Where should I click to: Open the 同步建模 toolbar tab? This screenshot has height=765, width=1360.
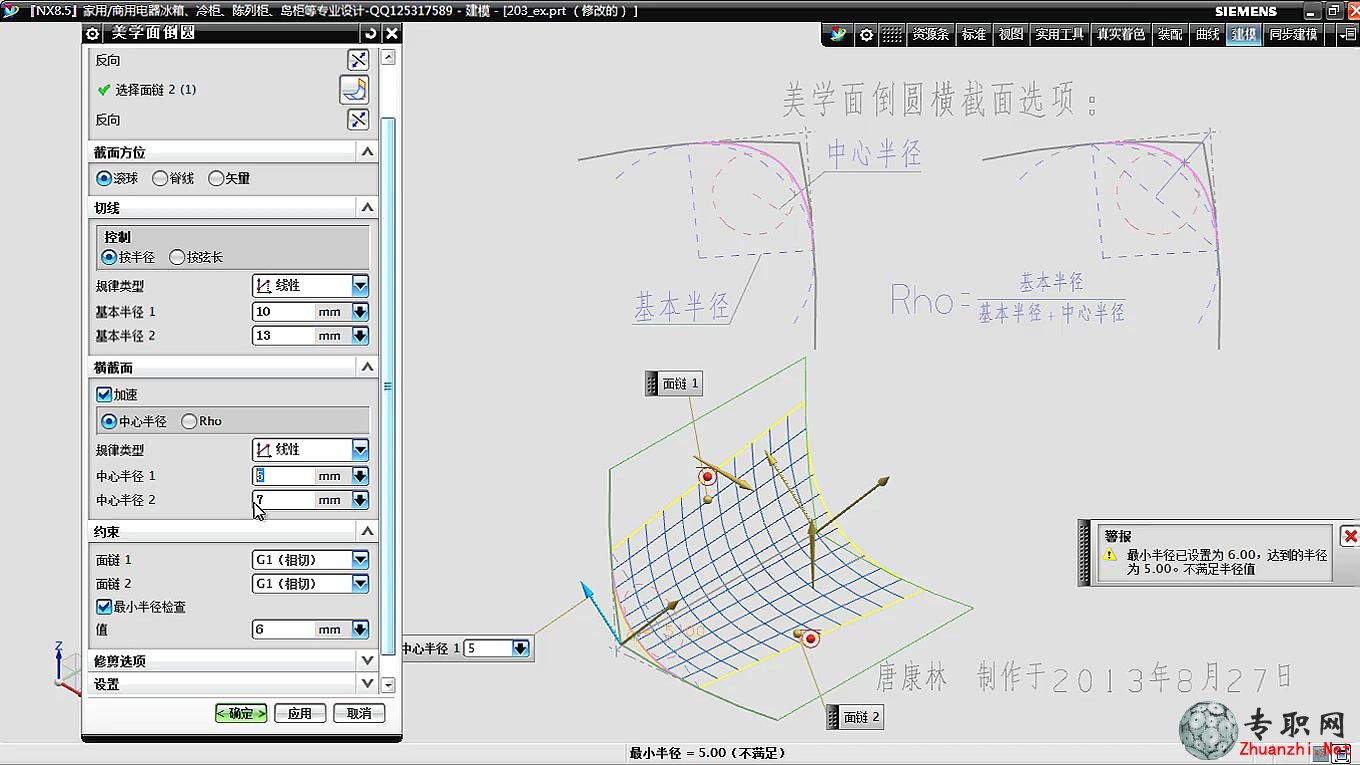[1293, 34]
